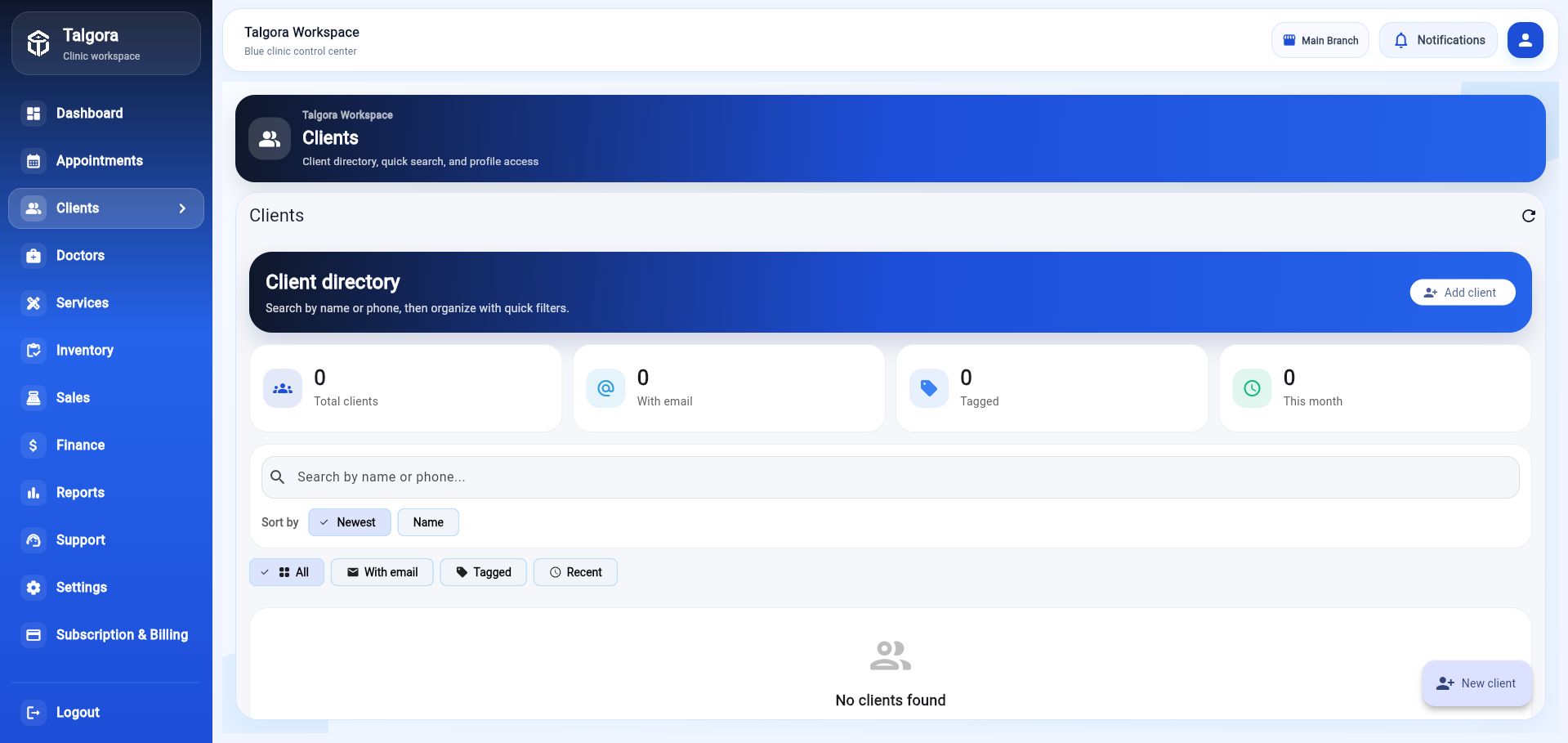This screenshot has width=1568, height=743.
Task: Filter clients by Tagged
Action: click(484, 572)
